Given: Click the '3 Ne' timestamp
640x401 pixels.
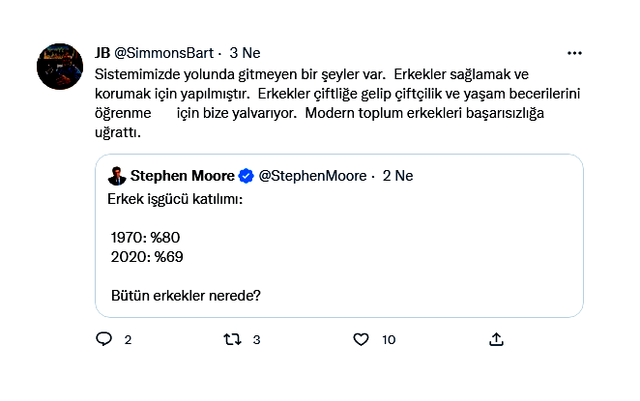Looking at the screenshot, I should (x=245, y=53).
